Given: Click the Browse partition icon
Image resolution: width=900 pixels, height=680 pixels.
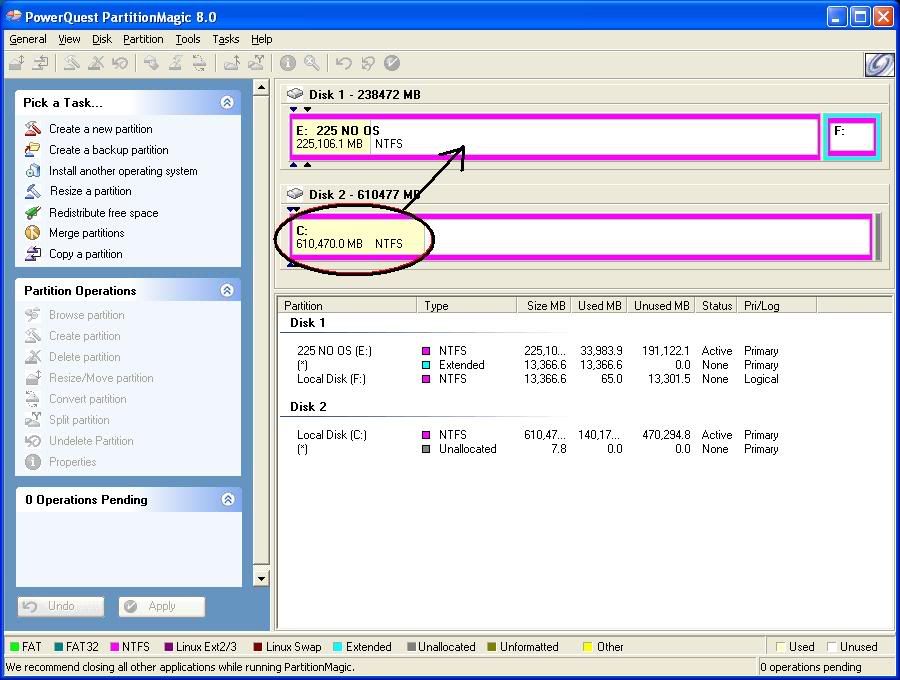Looking at the screenshot, I should pos(33,314).
